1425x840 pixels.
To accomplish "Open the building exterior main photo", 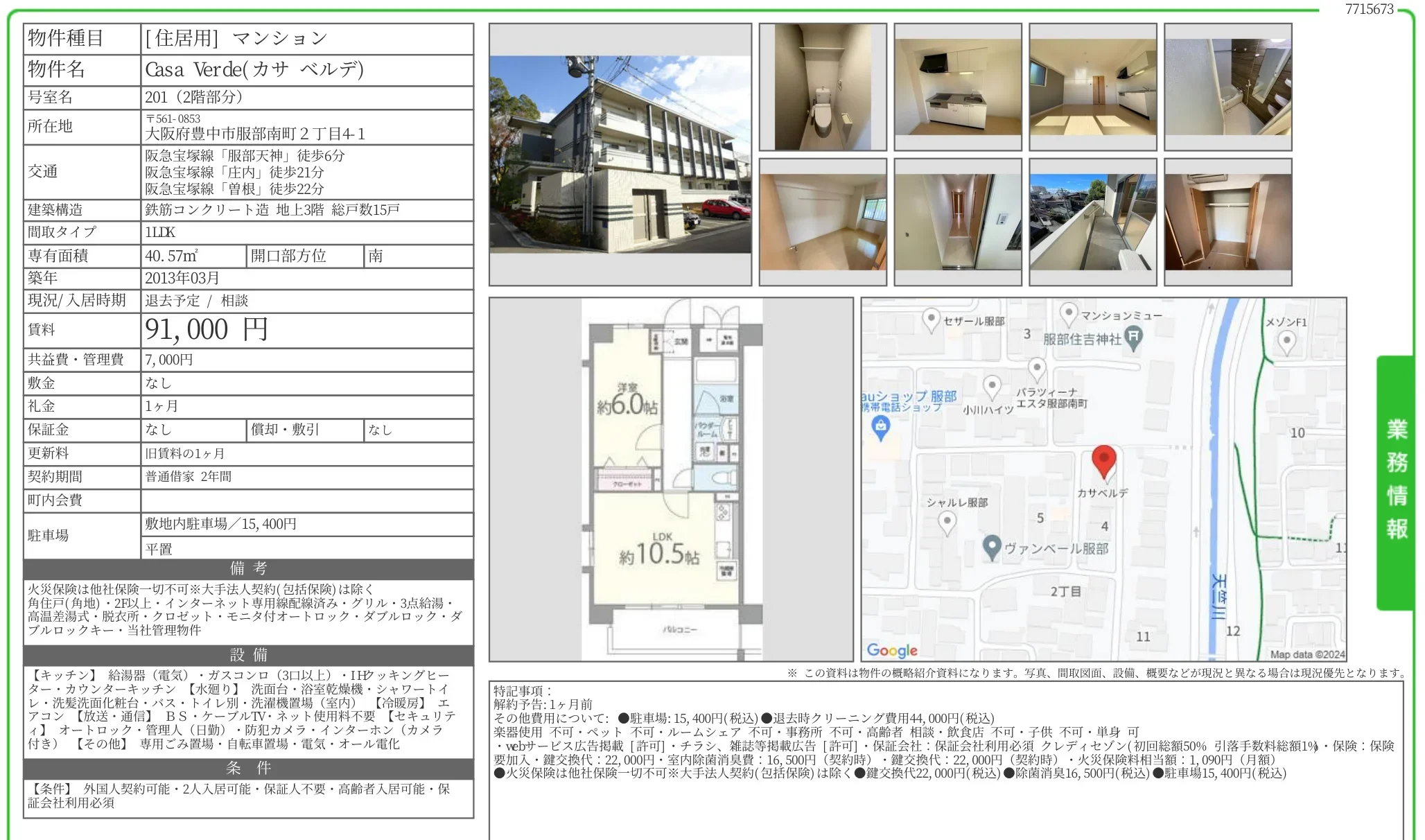I will [620, 155].
